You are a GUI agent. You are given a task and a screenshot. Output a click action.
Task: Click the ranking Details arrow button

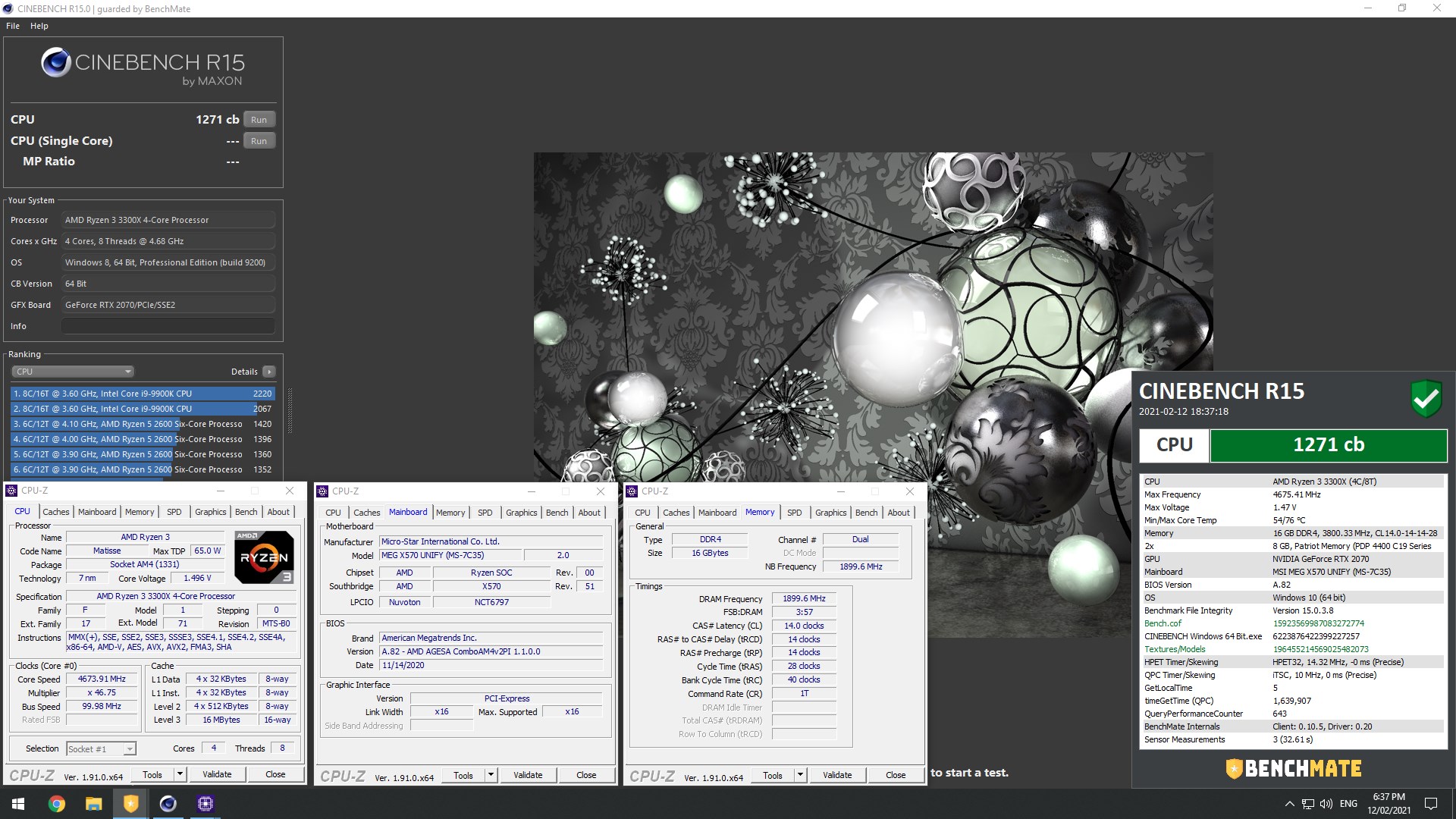(268, 372)
